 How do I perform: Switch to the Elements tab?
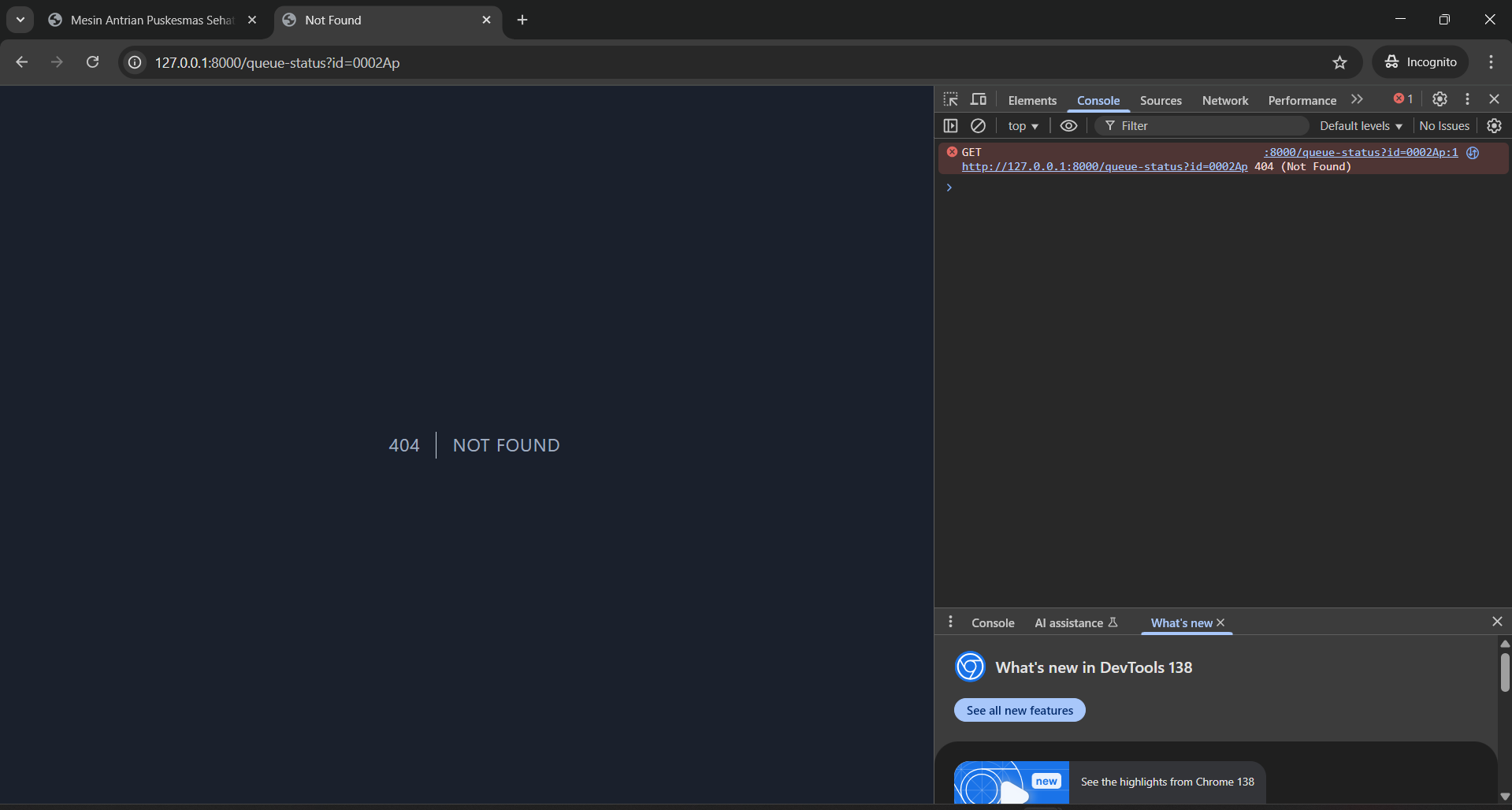coord(1031,101)
